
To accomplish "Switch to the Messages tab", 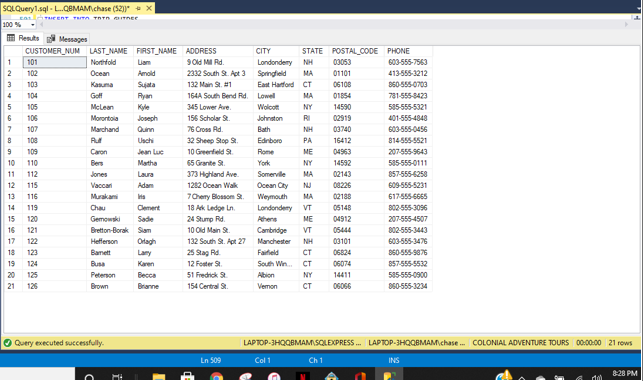I will 67,39.
